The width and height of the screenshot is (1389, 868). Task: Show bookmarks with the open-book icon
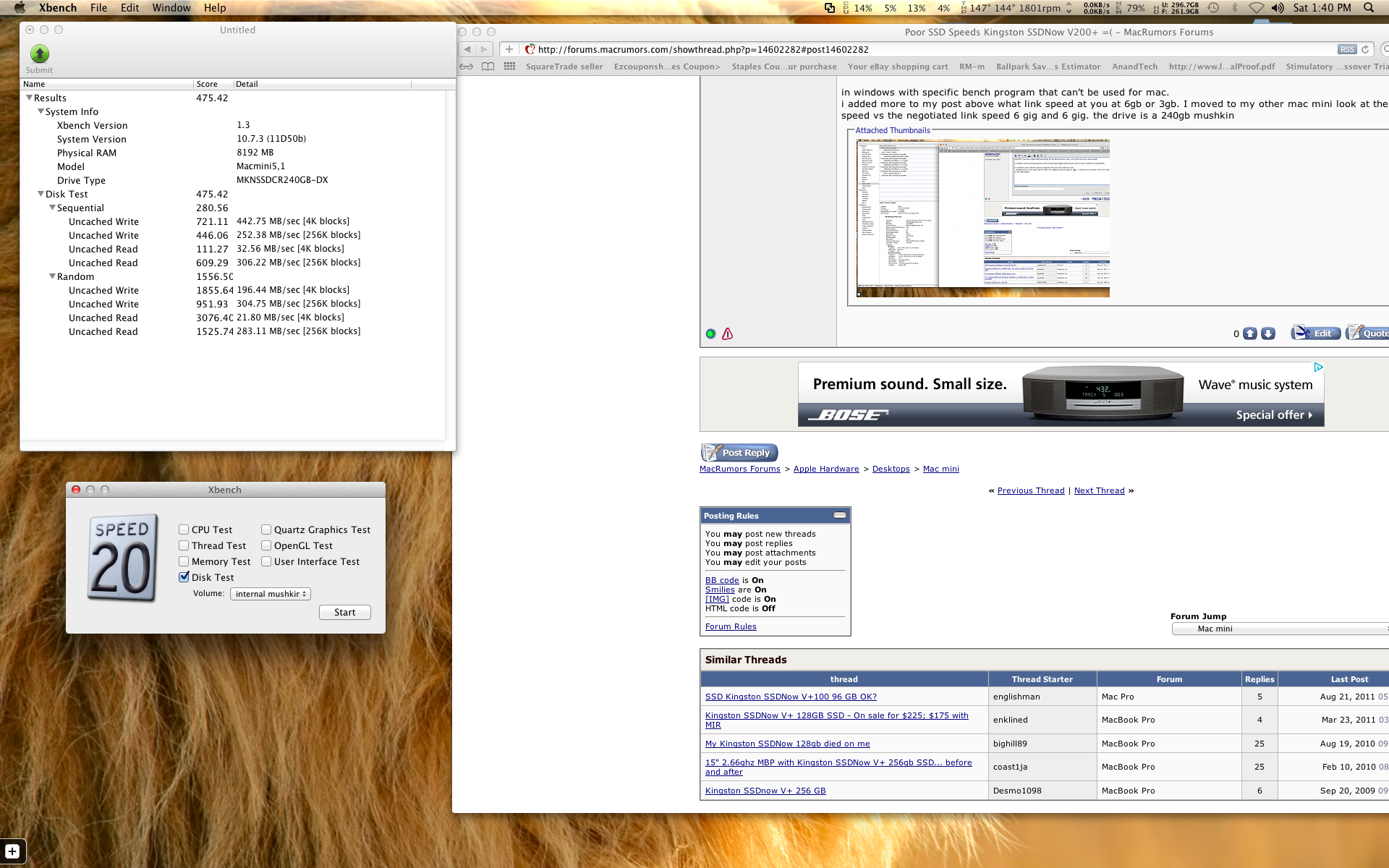(x=488, y=67)
